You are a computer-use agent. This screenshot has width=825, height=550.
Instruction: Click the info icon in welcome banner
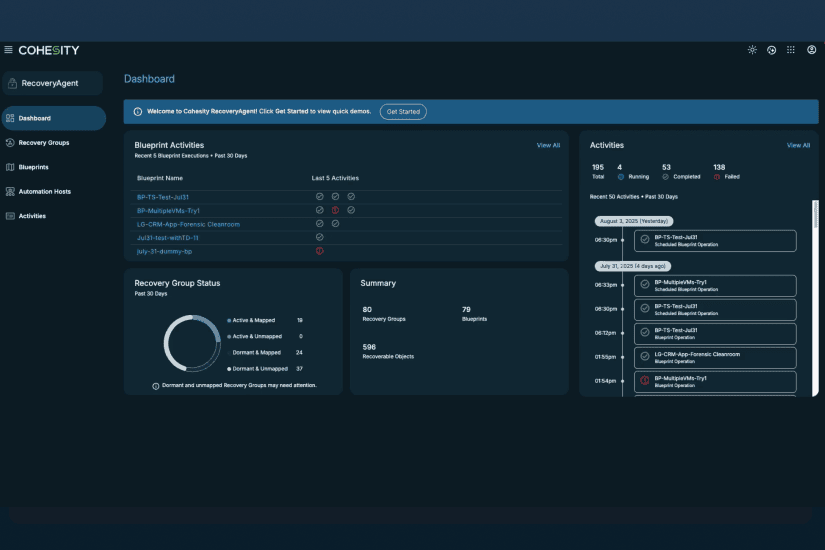tap(138, 112)
